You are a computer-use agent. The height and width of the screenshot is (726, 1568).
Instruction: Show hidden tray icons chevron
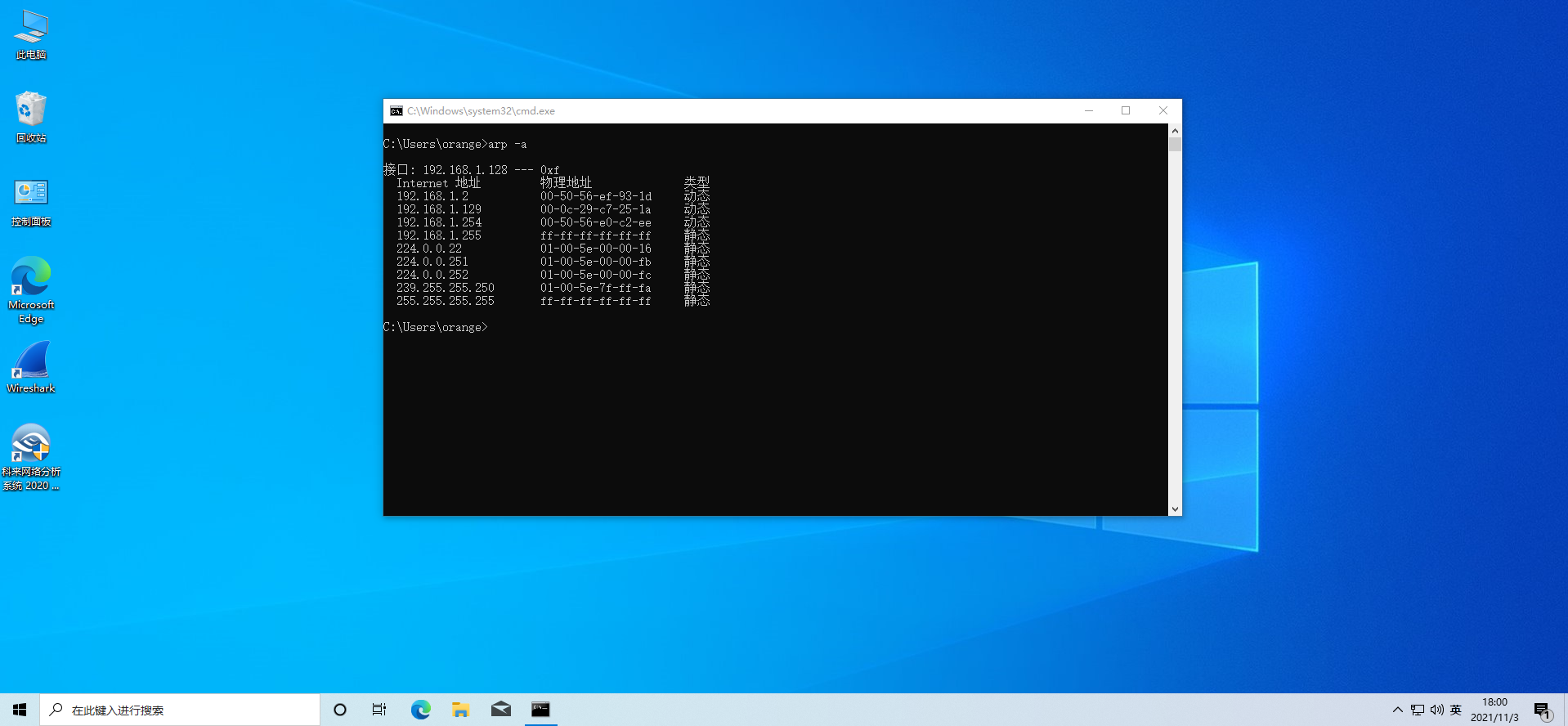[x=1397, y=710]
